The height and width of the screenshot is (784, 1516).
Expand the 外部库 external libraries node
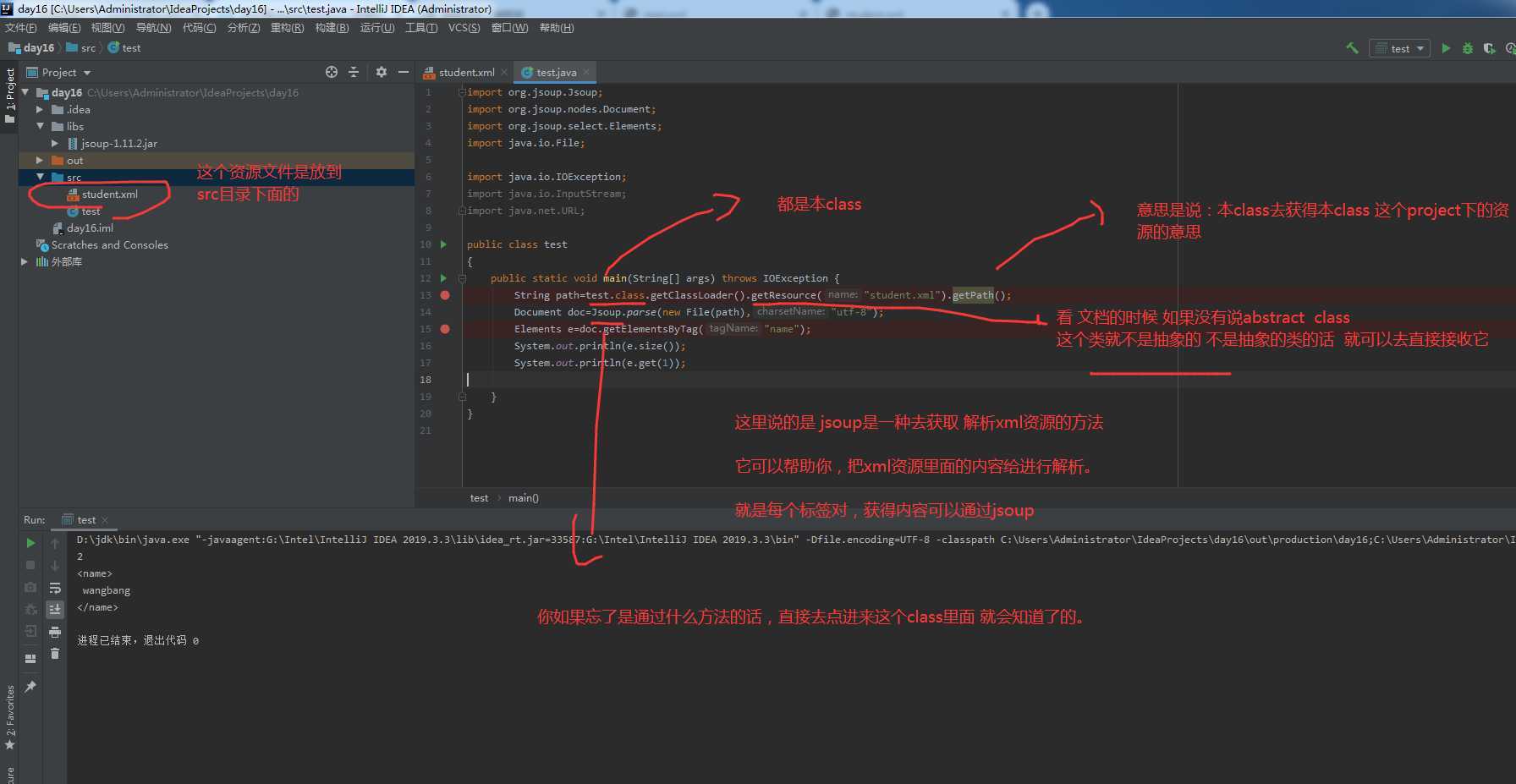click(x=25, y=261)
